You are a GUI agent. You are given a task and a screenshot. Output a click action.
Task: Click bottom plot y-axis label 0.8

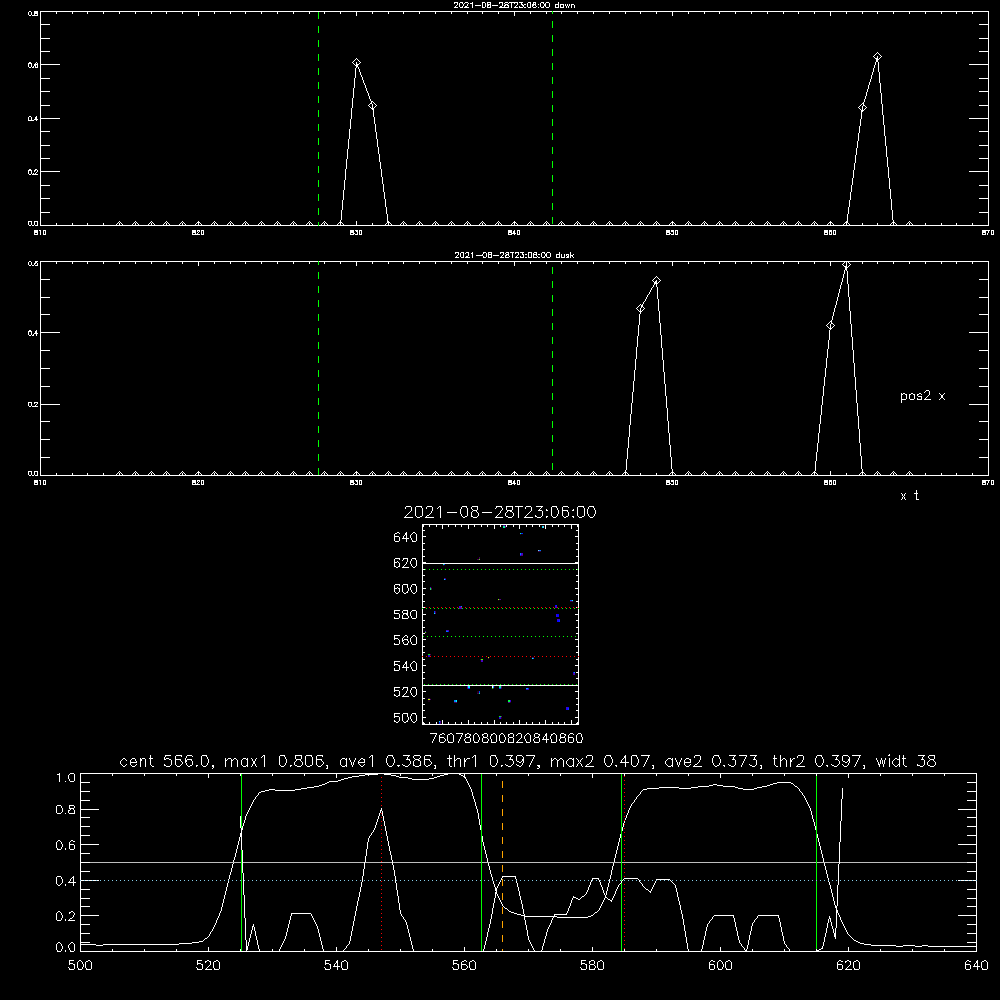(x=66, y=810)
